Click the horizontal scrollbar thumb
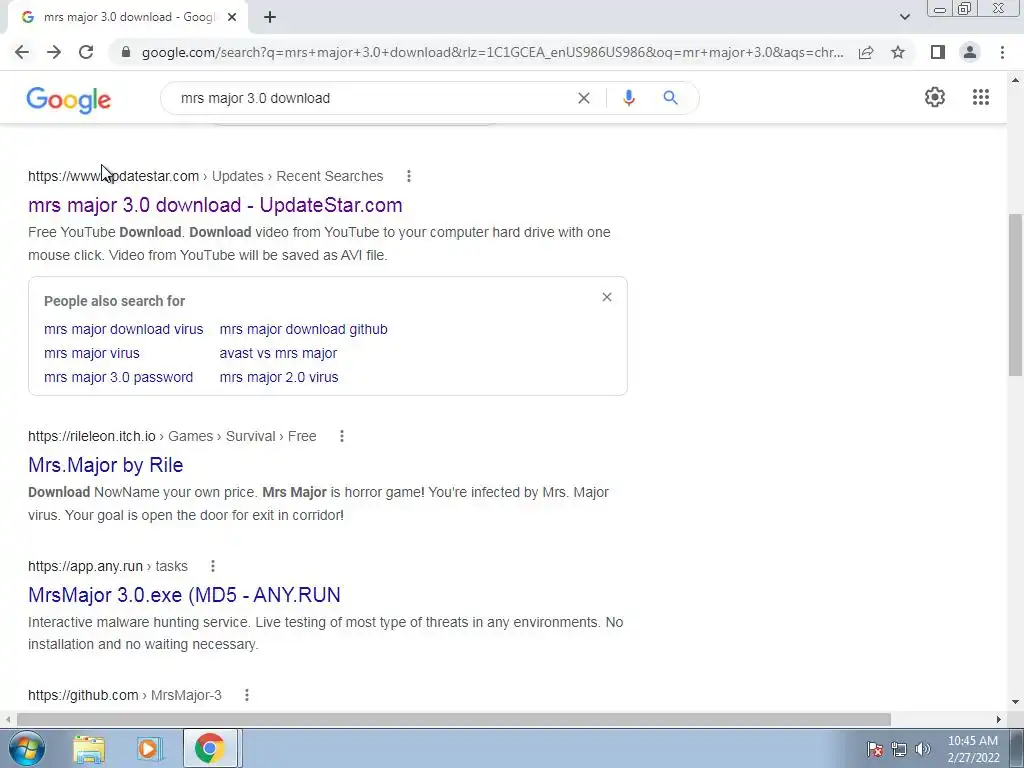The width and height of the screenshot is (1024, 768). [454, 719]
